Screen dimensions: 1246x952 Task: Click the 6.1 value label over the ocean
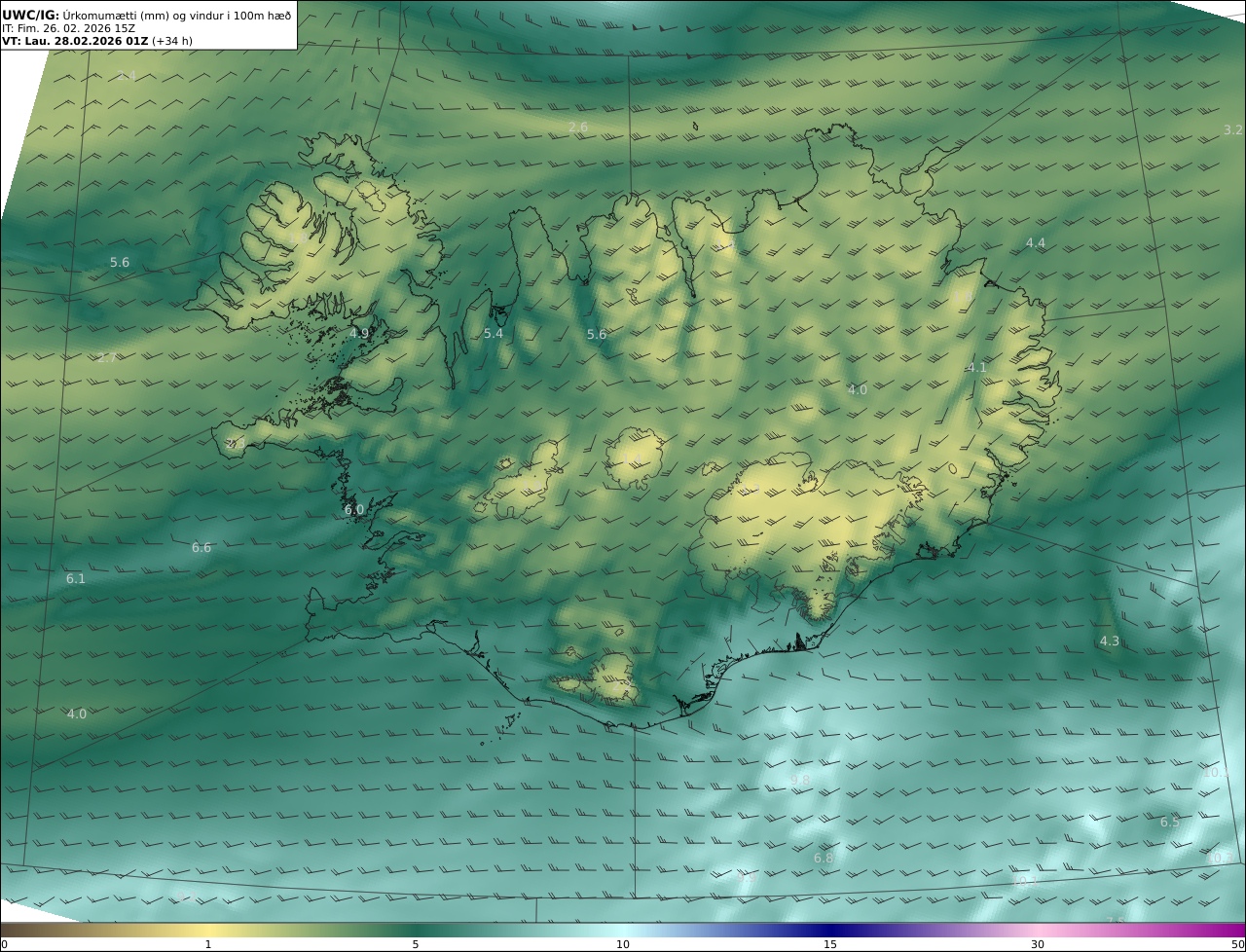(x=76, y=579)
